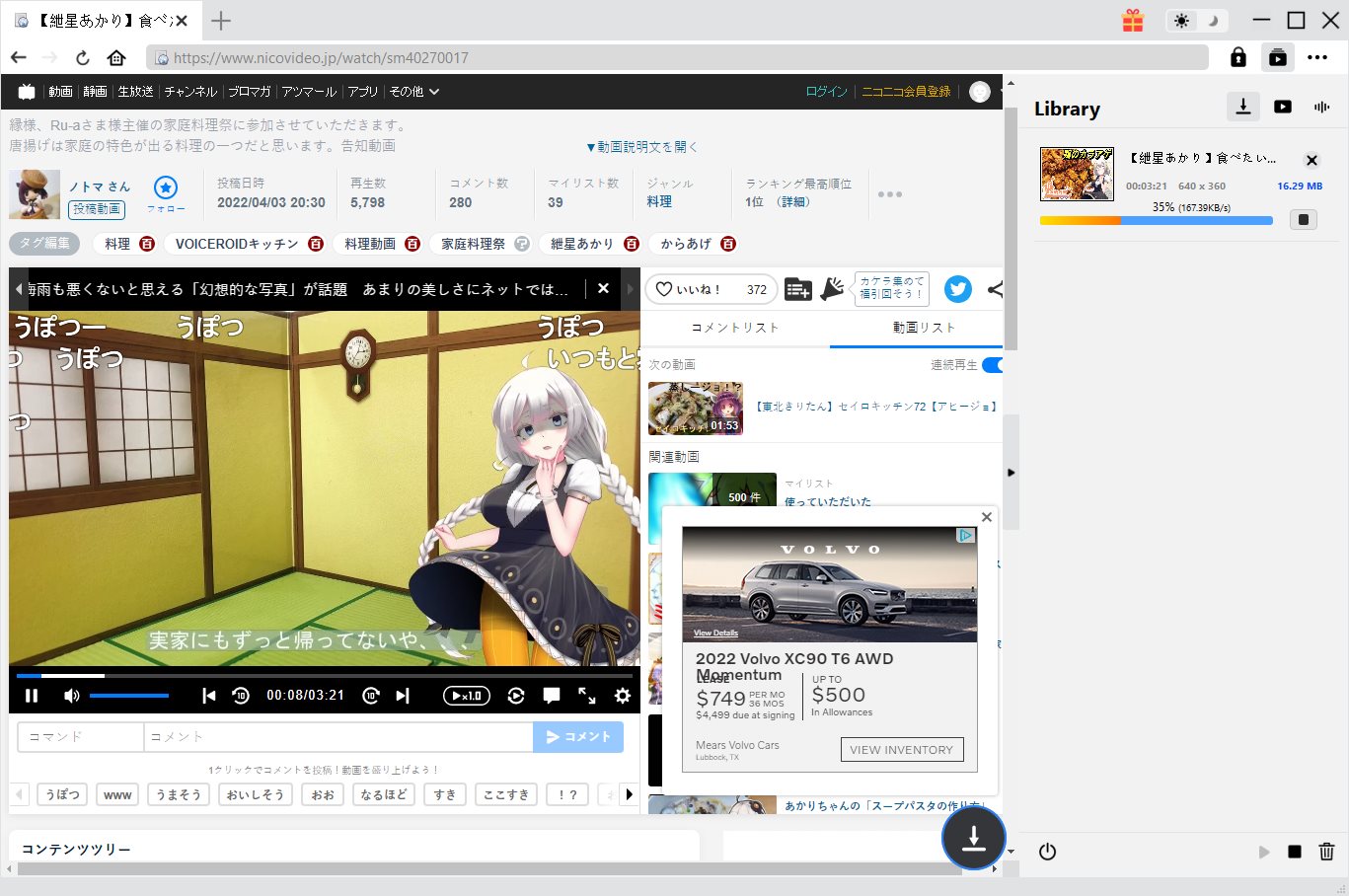Screen dimensions: 1349x896
Task: Toggle 連続再生 autoplay switch
Action: (x=992, y=365)
